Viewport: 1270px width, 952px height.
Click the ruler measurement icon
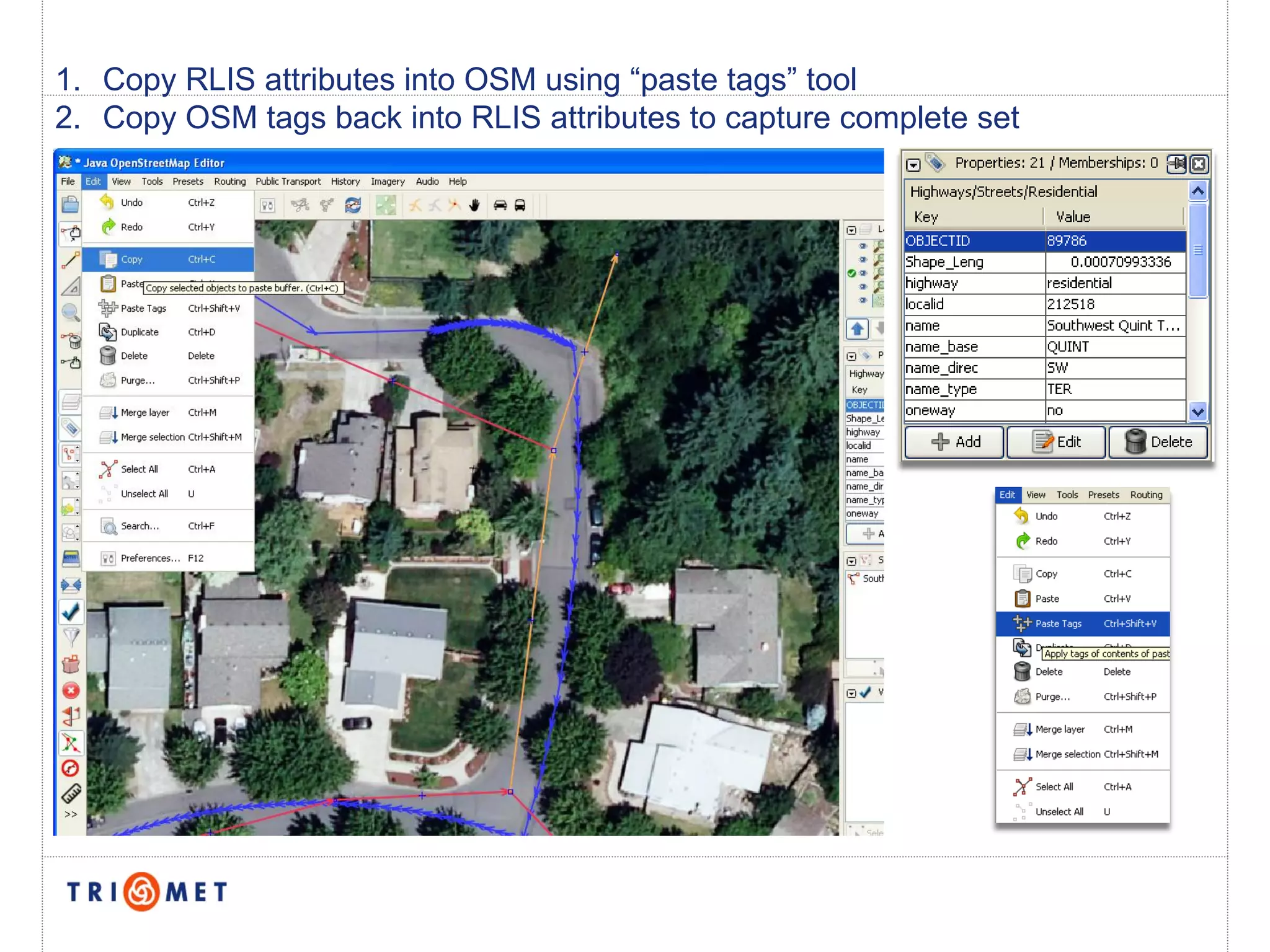click(x=71, y=793)
